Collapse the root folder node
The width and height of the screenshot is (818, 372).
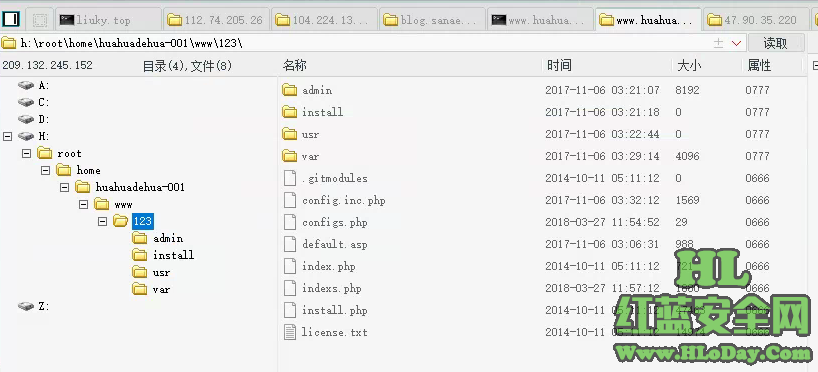click(x=27, y=153)
